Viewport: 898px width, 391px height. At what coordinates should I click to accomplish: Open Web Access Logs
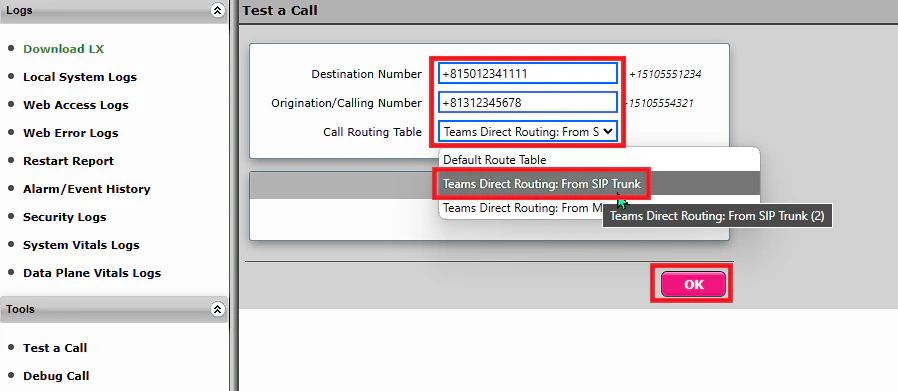(x=76, y=105)
